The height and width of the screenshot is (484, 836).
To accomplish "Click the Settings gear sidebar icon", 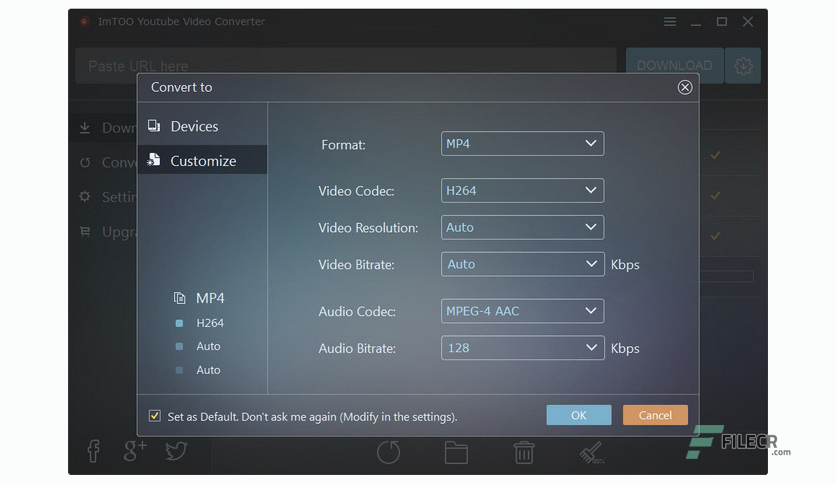I will click(85, 197).
